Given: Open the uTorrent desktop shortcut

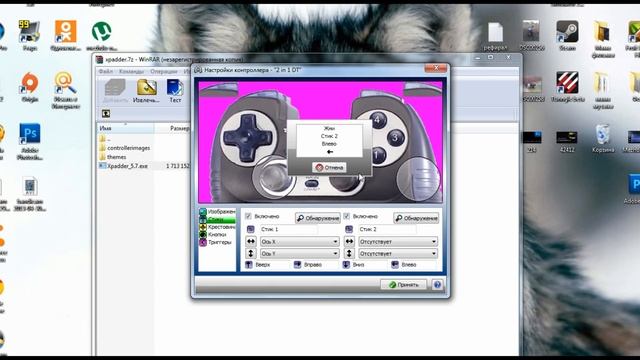Looking at the screenshot, I should point(102,36).
